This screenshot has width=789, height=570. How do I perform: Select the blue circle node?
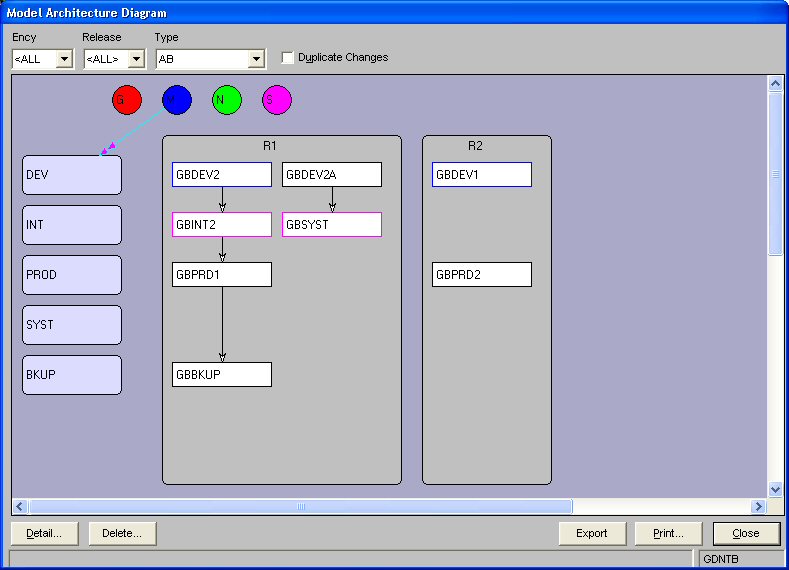177,100
